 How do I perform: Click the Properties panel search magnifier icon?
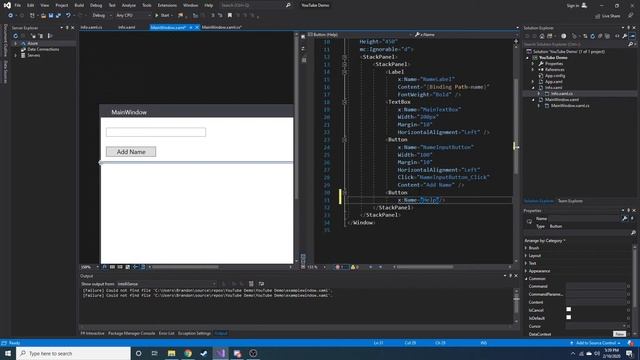pyautogui.click(x=633, y=233)
